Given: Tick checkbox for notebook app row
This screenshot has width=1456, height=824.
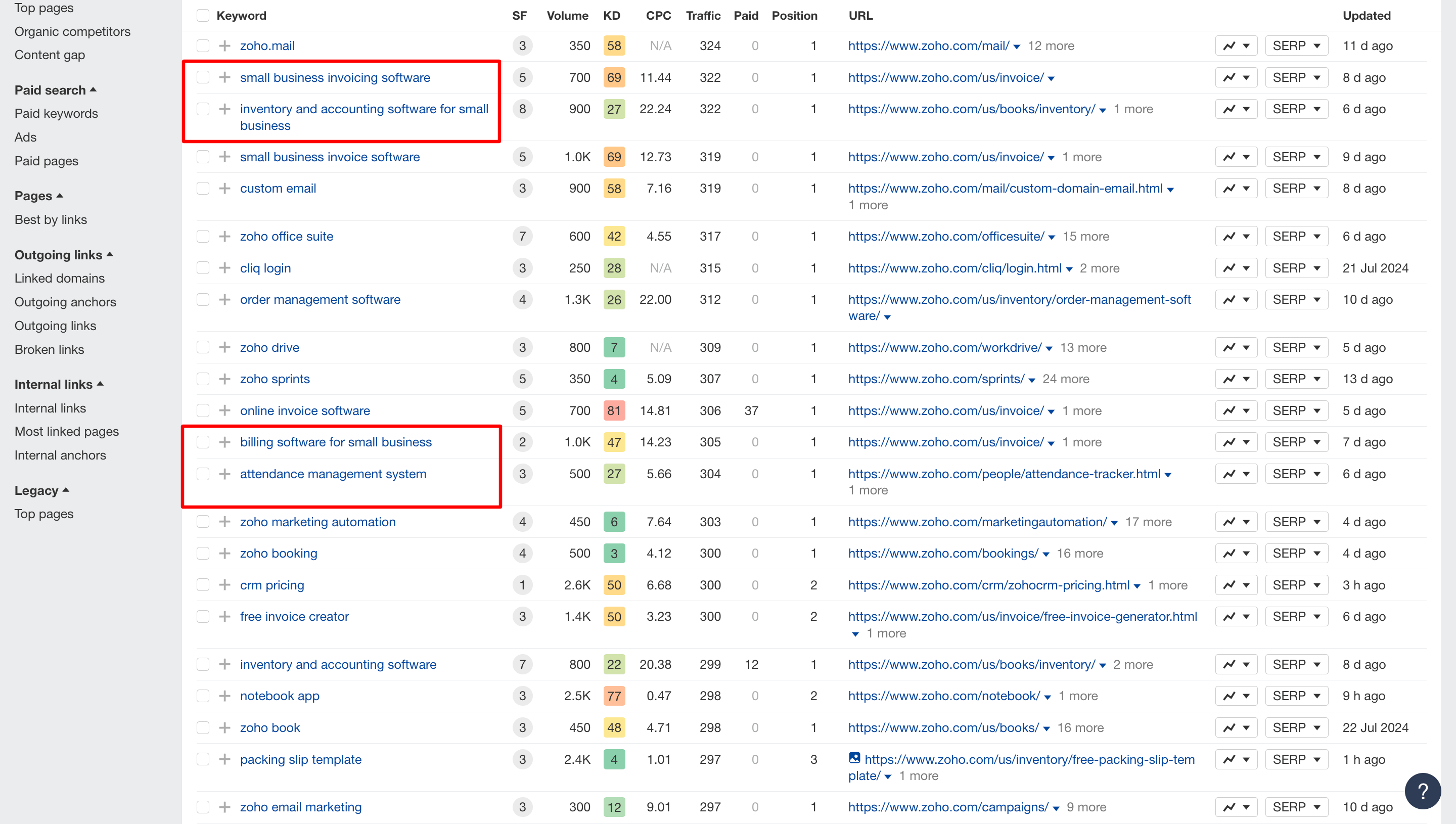Looking at the screenshot, I should click(203, 696).
